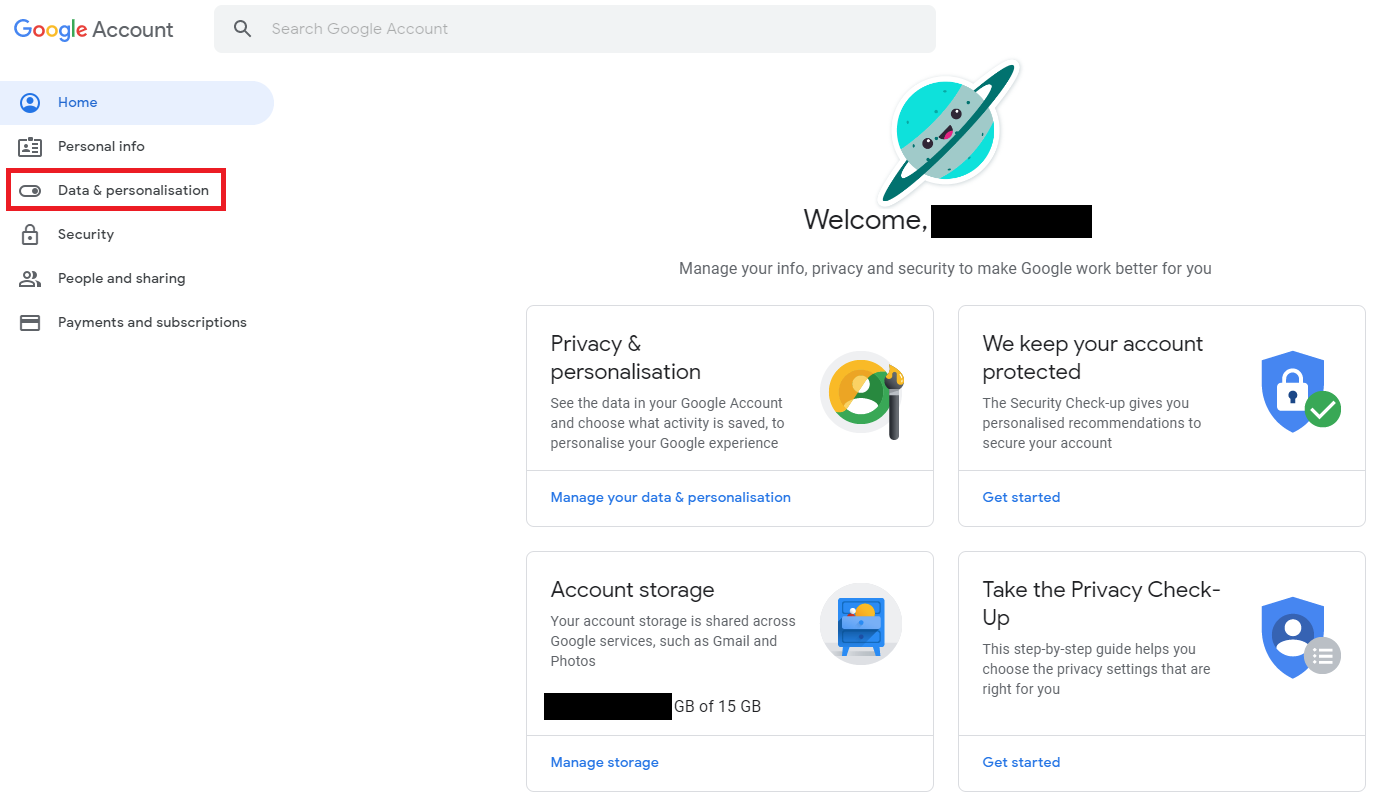Viewport: 1392px width, 805px height.
Task: Click the Take the Privacy Check-Up heading
Action: click(1101, 604)
